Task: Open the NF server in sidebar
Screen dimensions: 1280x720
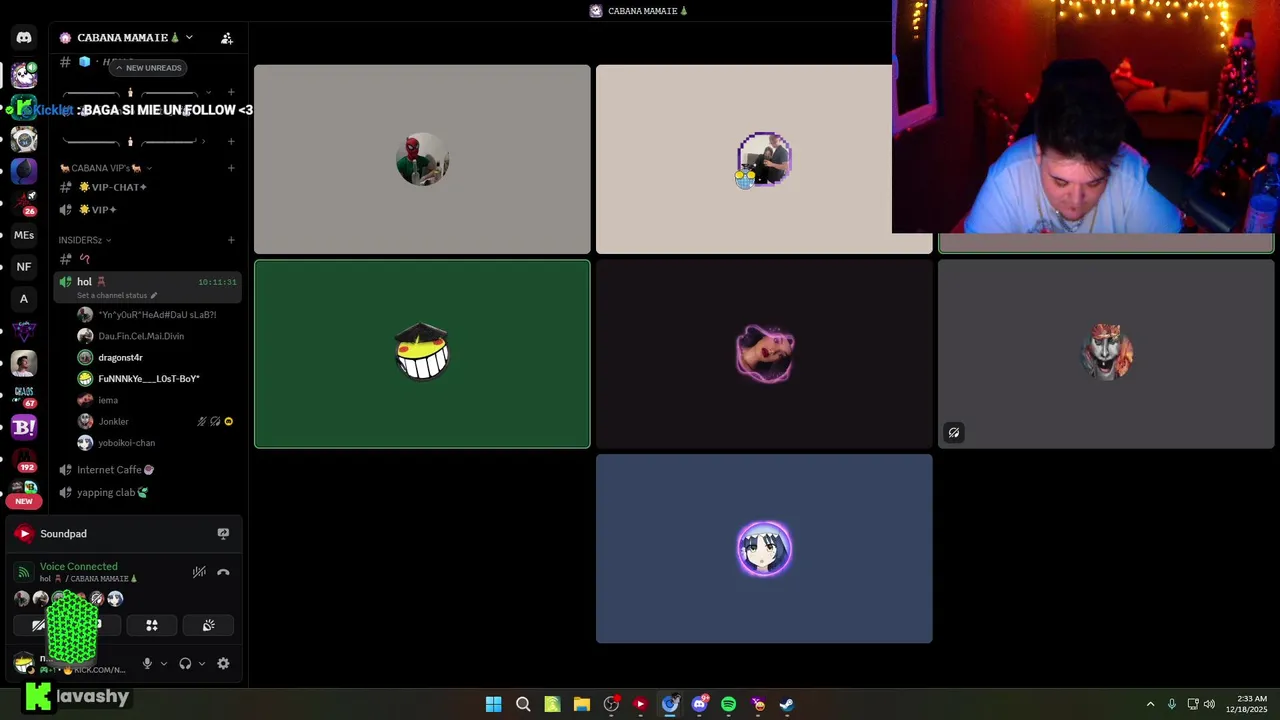Action: 24,267
